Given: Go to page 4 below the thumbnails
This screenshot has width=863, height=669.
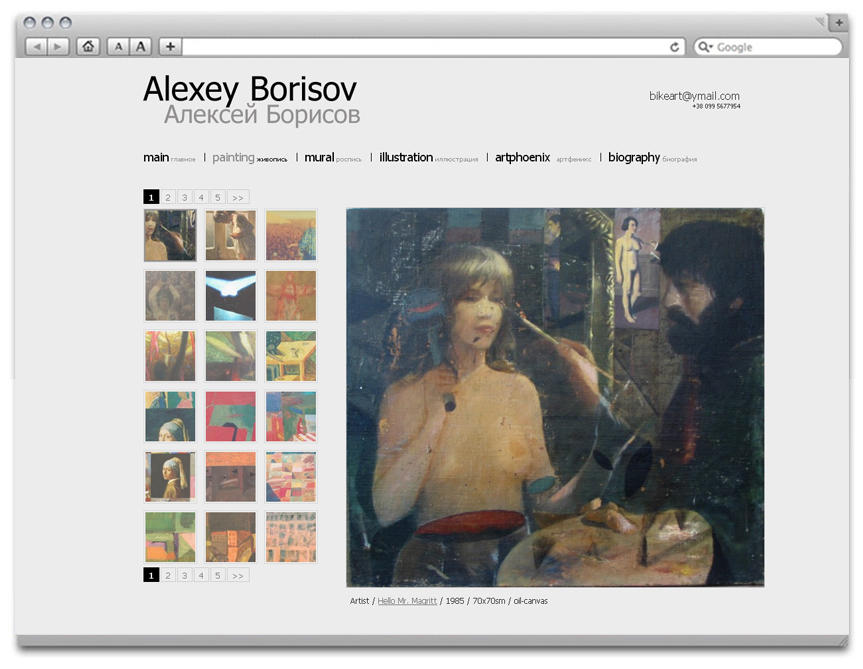Looking at the screenshot, I should tap(201, 575).
